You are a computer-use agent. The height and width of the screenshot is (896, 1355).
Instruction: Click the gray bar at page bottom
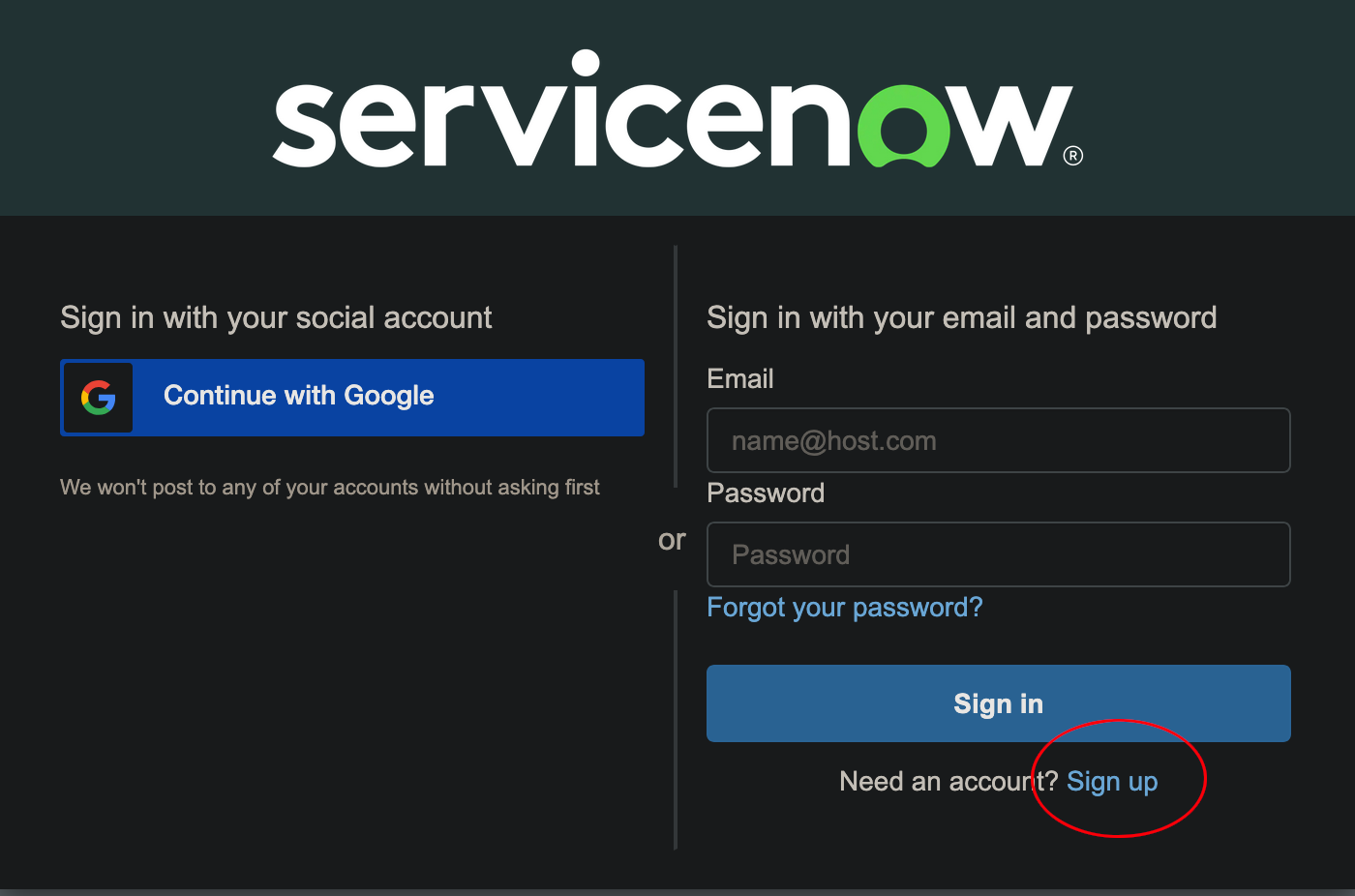[x=677, y=892]
